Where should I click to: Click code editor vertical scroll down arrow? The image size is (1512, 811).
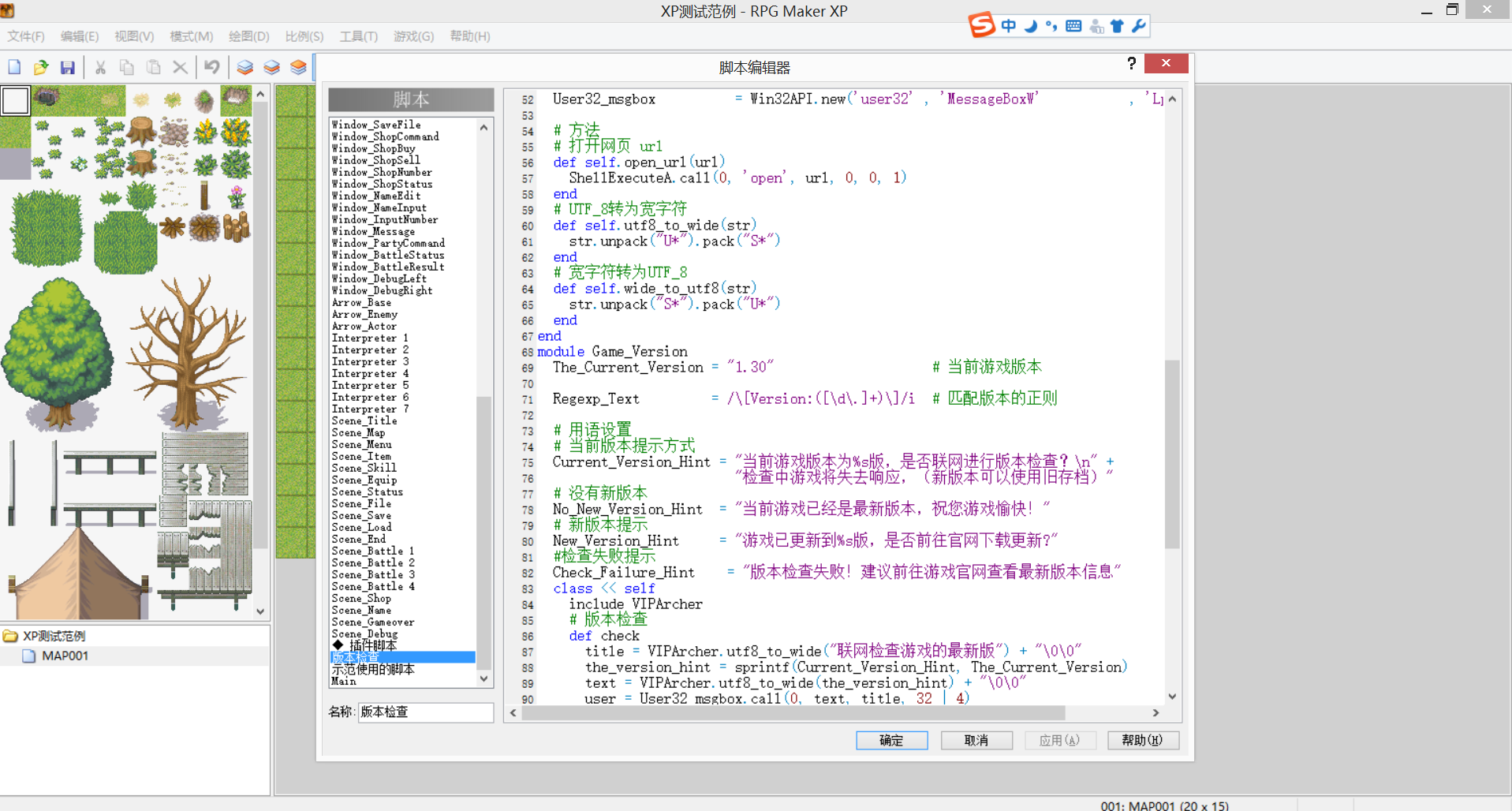point(1173,697)
